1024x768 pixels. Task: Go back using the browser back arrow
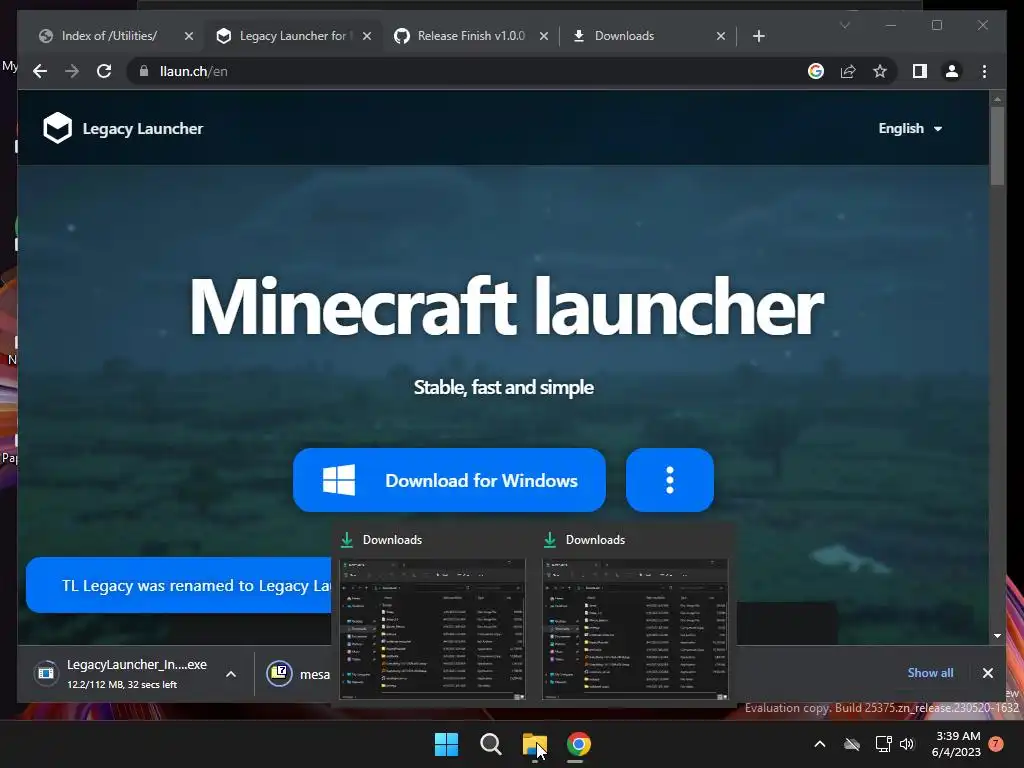point(40,71)
